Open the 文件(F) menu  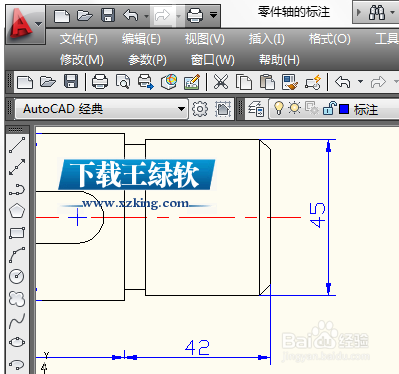pyautogui.click(x=79, y=39)
